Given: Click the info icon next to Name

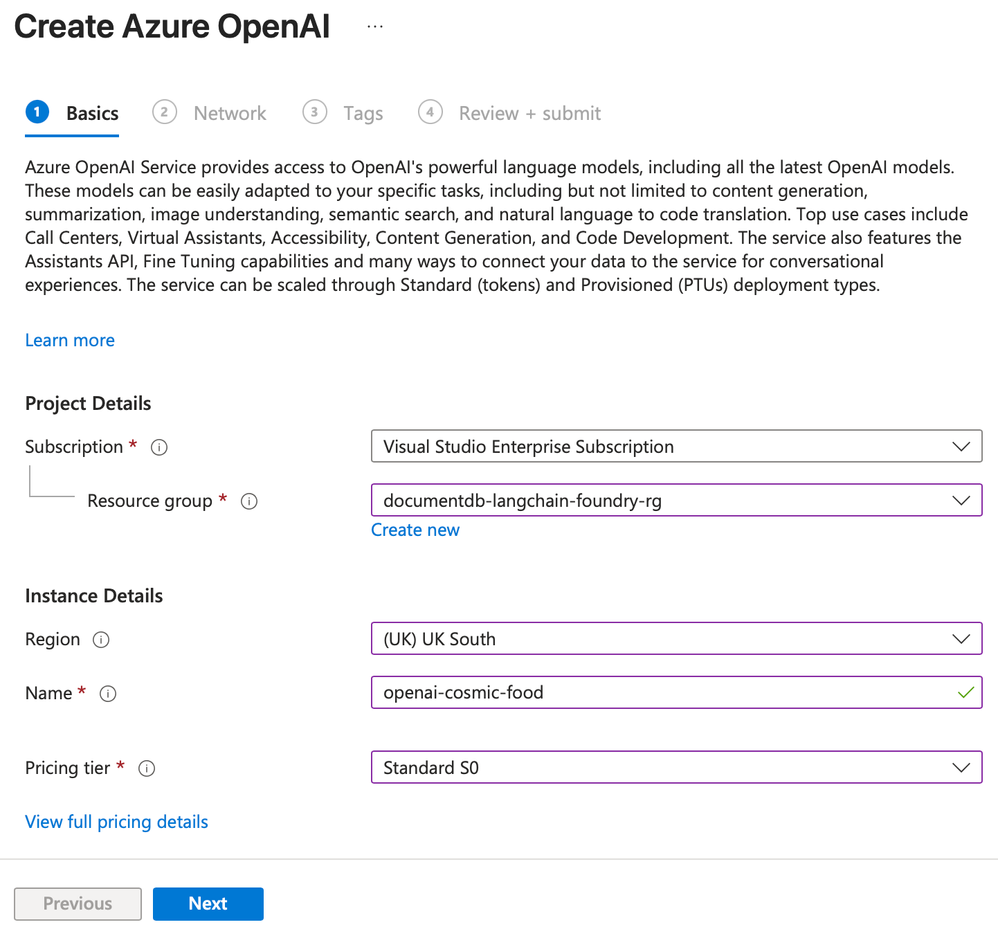Looking at the screenshot, I should [108, 693].
